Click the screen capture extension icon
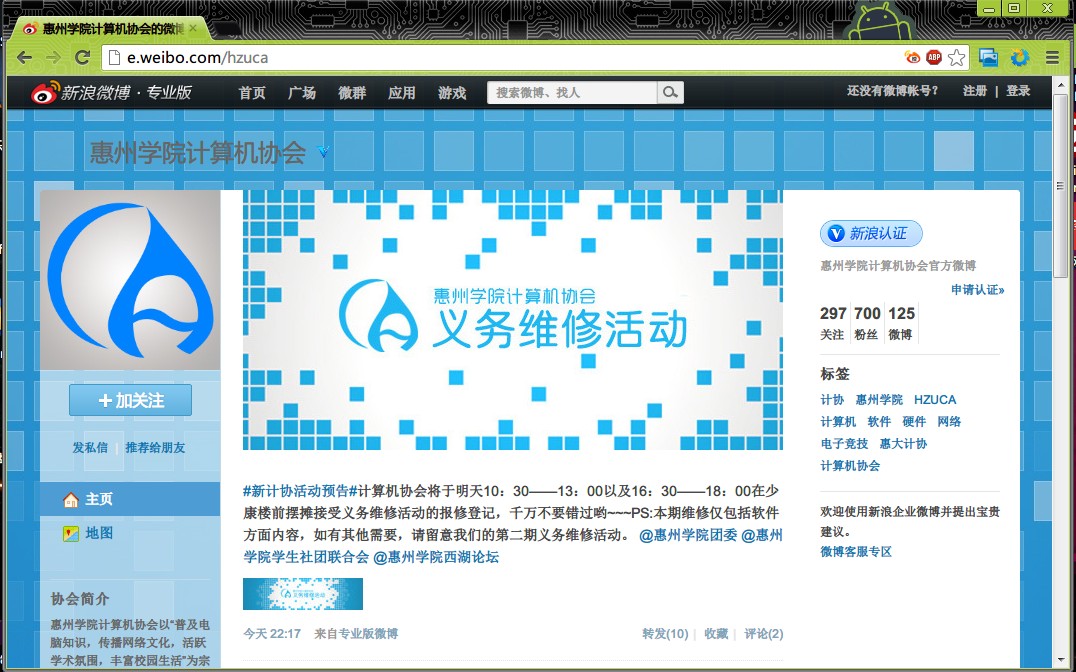Screen dimensions: 1076x672 point(988,58)
